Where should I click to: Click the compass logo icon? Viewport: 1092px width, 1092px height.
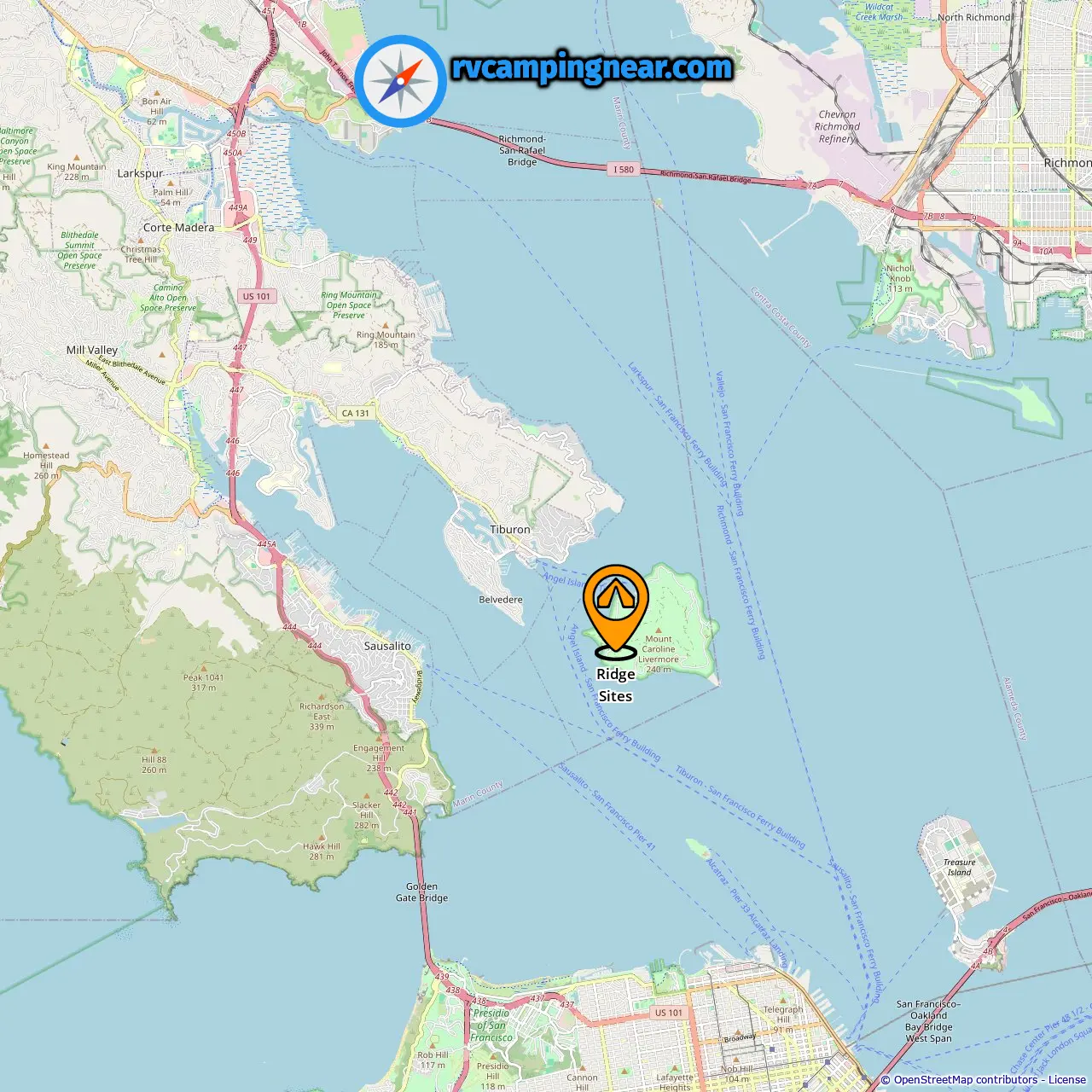401,82
